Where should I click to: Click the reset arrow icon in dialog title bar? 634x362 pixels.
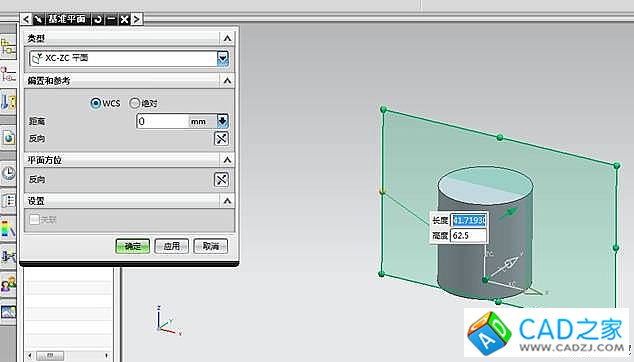98,19
